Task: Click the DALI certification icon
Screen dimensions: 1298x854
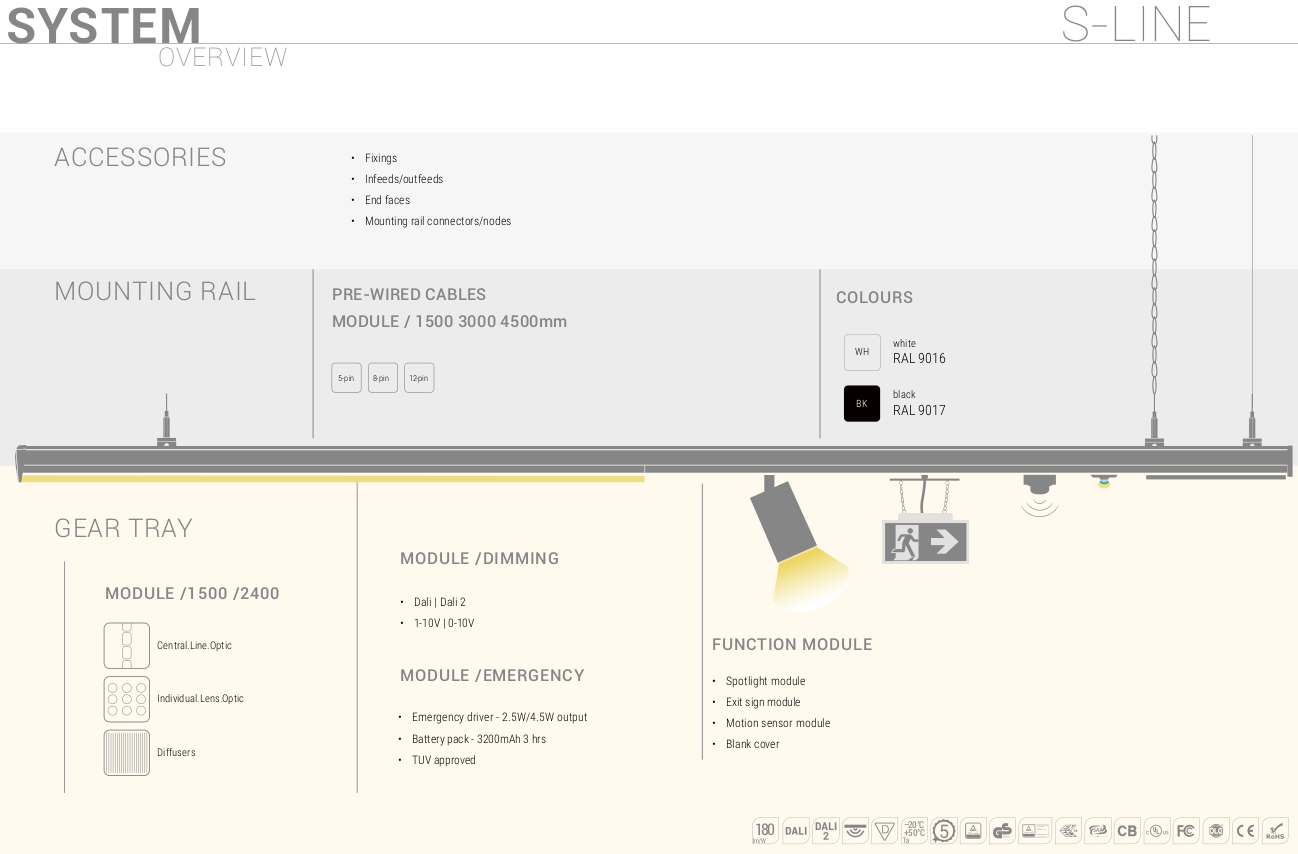Action: [796, 830]
